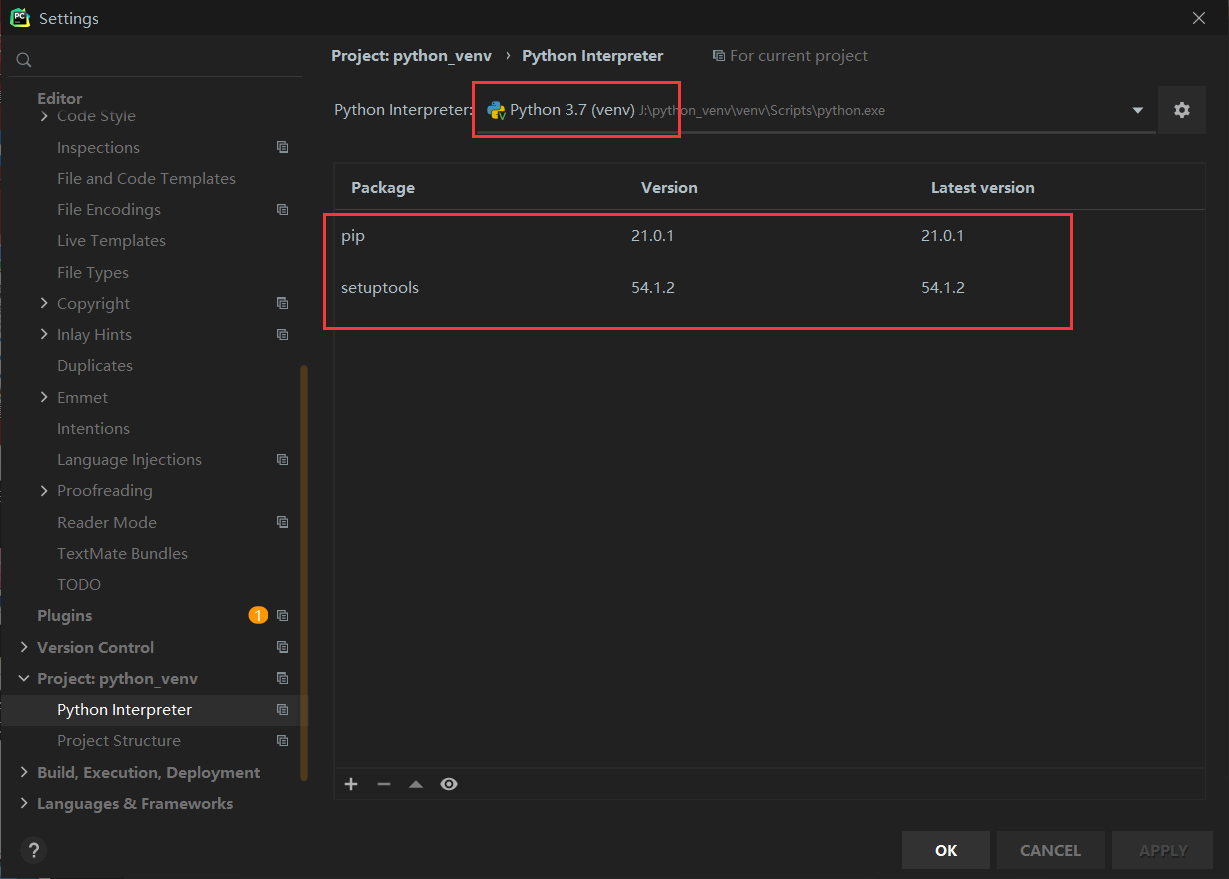Image resolution: width=1229 pixels, height=879 pixels.
Task: Open Inspections settings page
Action: 98,147
